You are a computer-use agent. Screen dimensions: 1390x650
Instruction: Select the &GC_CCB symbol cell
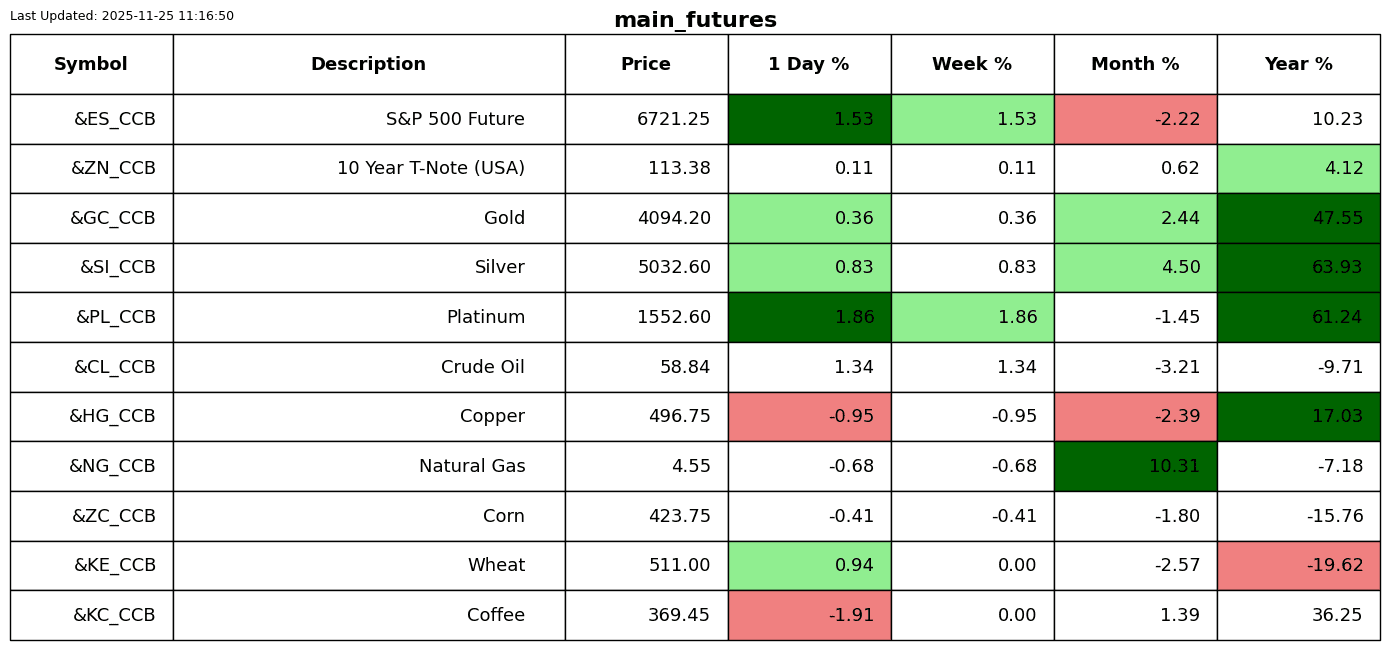[x=112, y=219]
